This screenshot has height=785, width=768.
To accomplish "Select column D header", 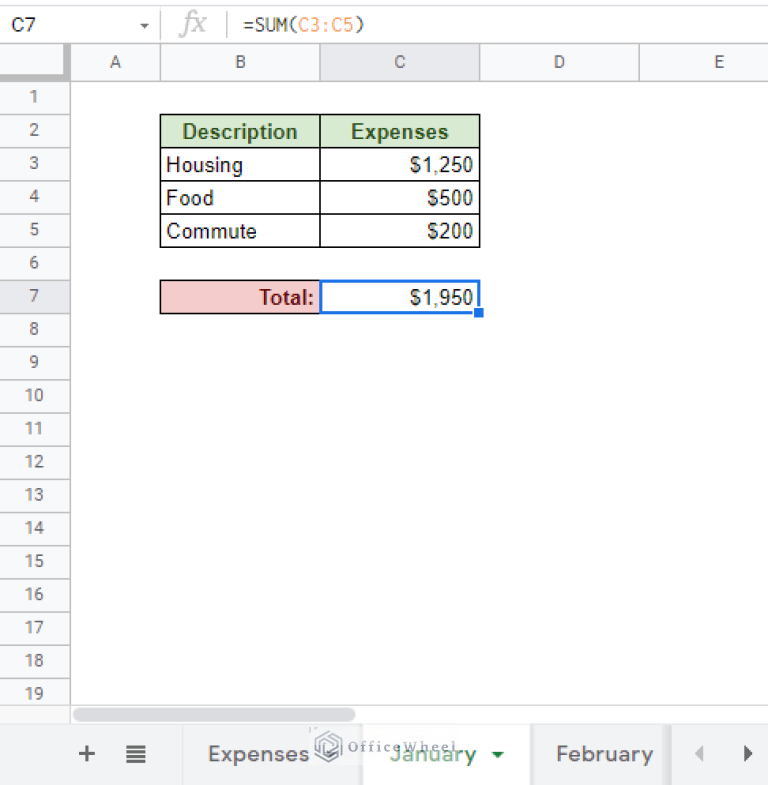I will click(x=559, y=62).
